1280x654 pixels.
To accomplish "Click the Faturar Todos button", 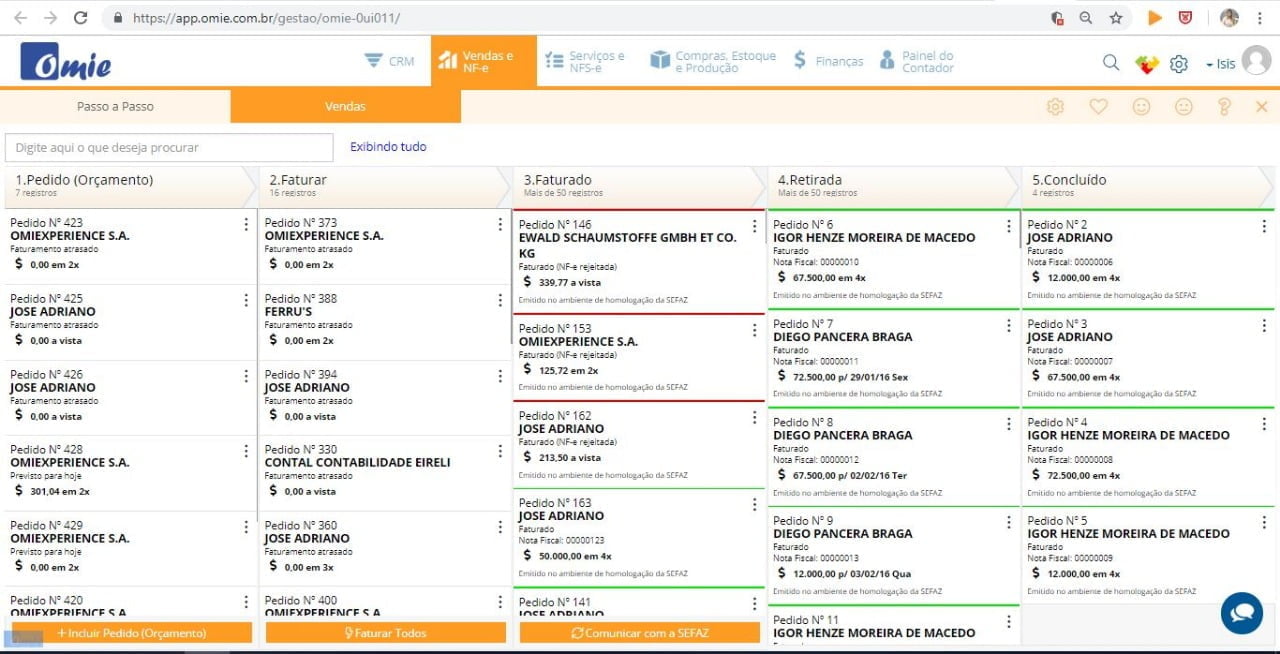I will click(386, 633).
